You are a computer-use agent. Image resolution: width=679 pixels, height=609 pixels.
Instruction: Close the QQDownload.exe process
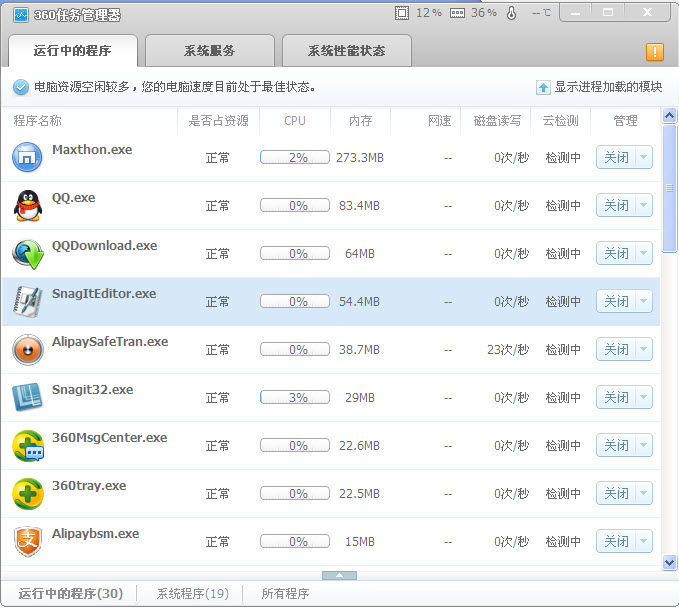(616, 253)
